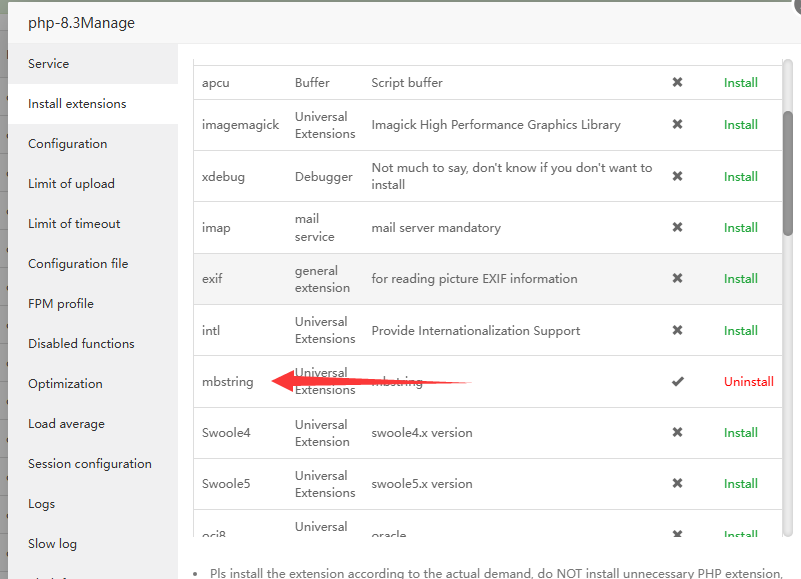Viewport: 801px width, 579px height.
Task: Open the Slow log section
Action: (x=52, y=544)
